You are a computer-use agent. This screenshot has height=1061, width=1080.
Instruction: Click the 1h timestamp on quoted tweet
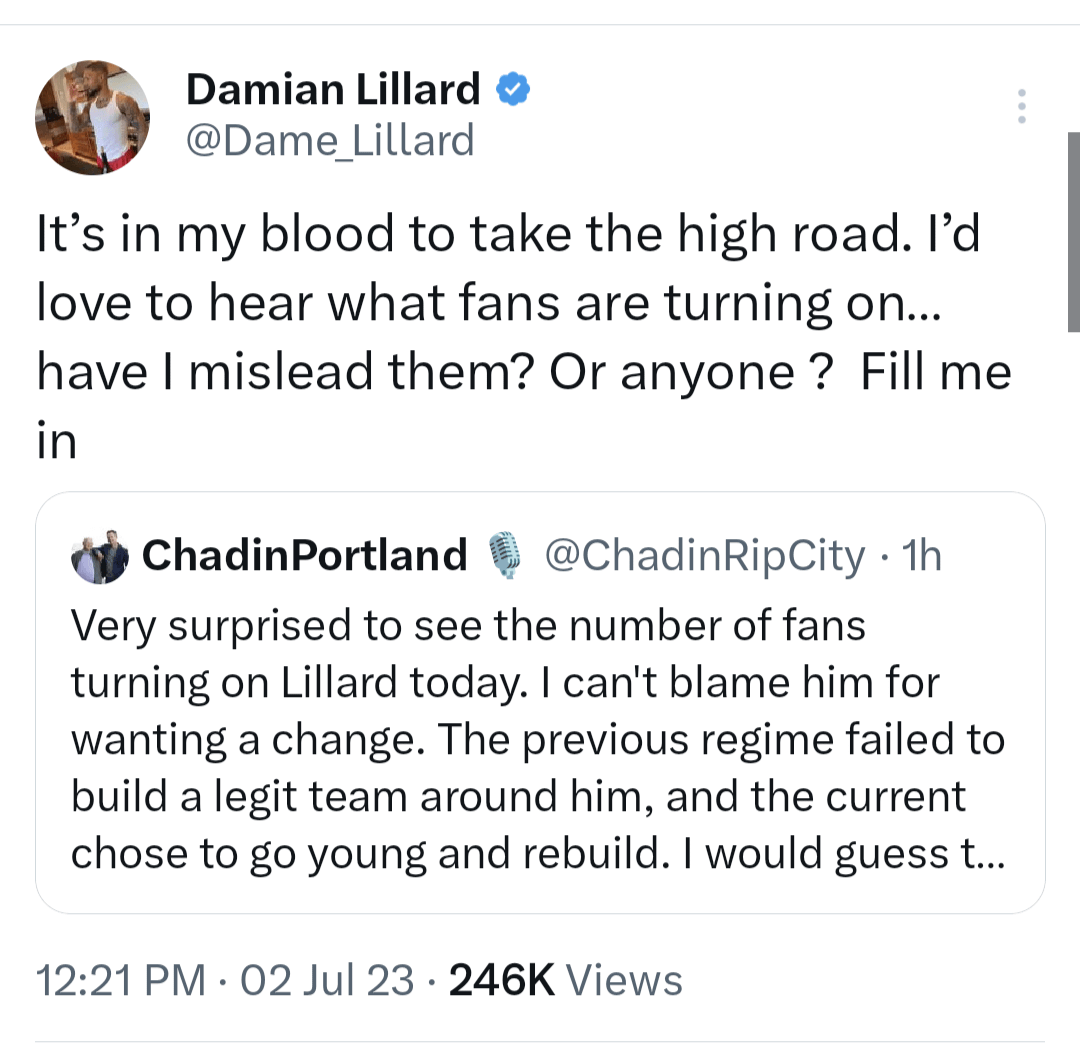click(920, 555)
